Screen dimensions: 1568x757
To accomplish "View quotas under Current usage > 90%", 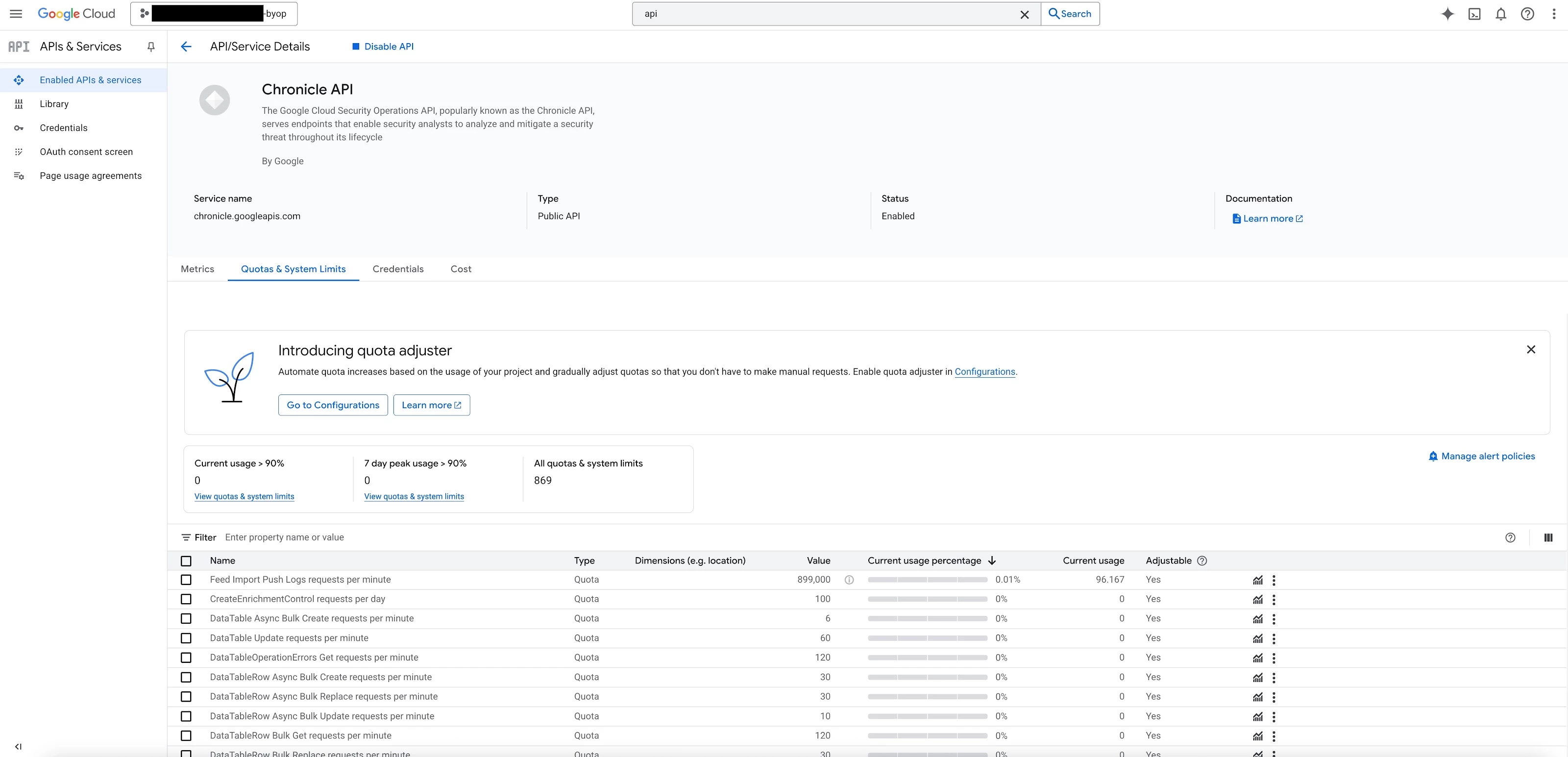I will click(x=244, y=496).
